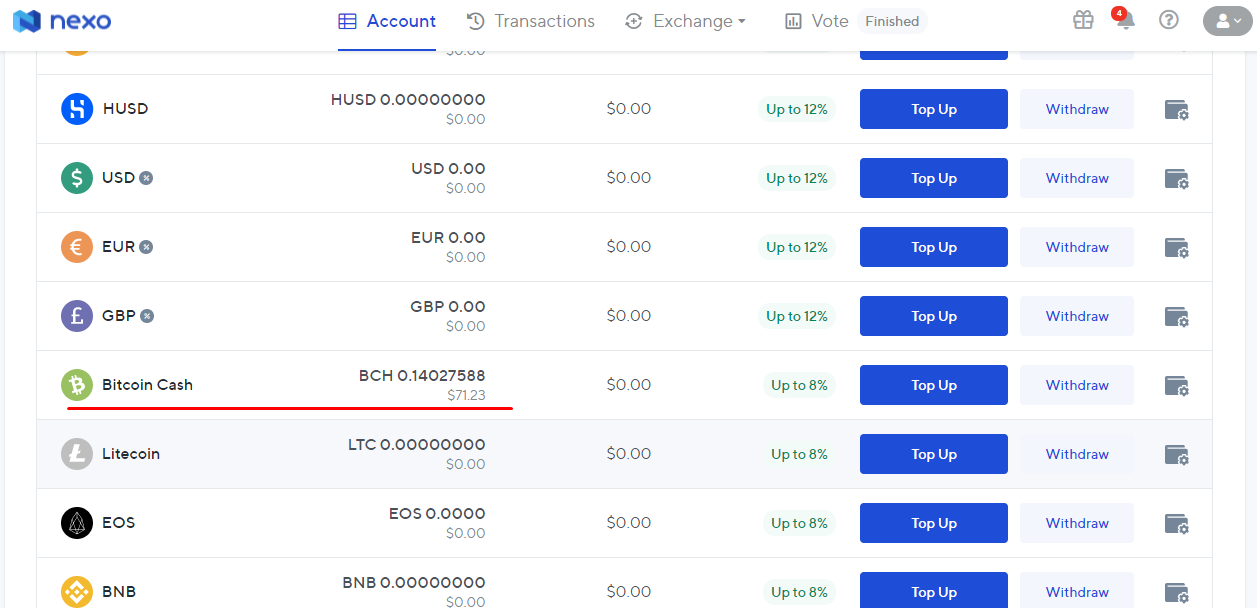Top Up the HUSD wallet
Viewport: 1257px width, 608px height.
coord(934,109)
